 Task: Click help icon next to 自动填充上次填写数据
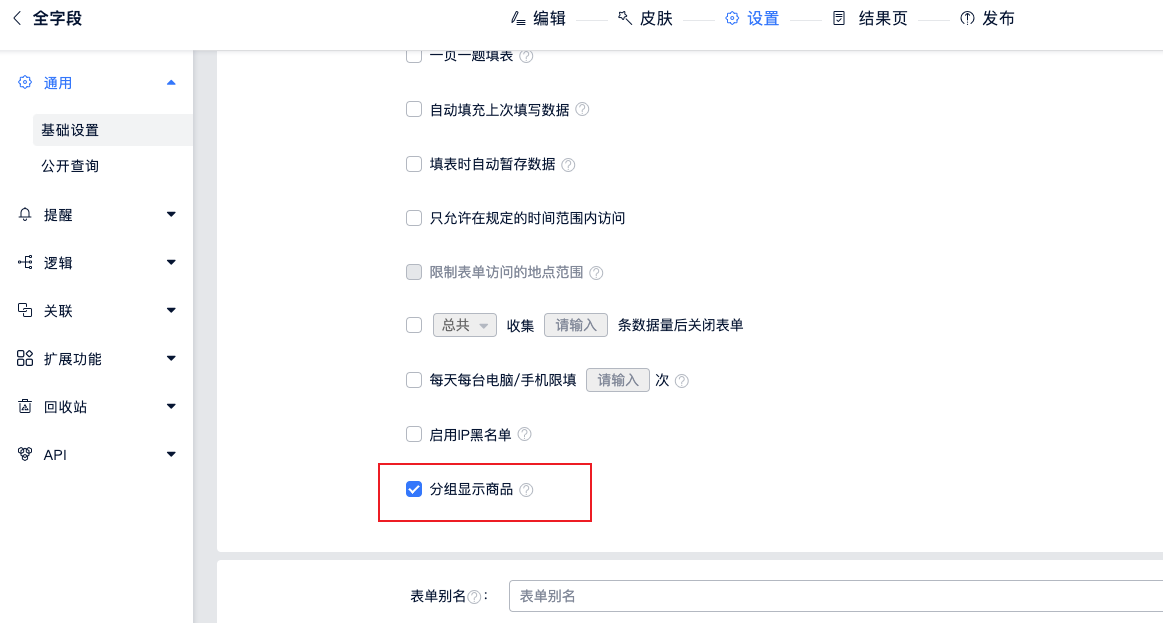pos(582,109)
